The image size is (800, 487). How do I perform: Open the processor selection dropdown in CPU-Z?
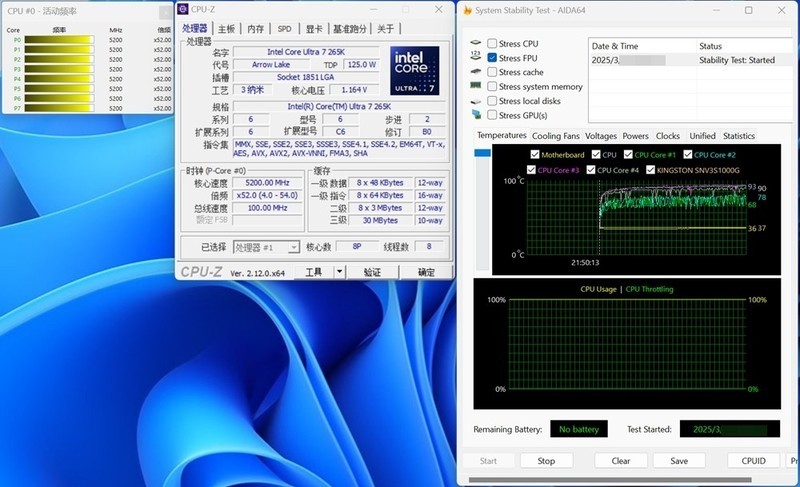tap(293, 247)
